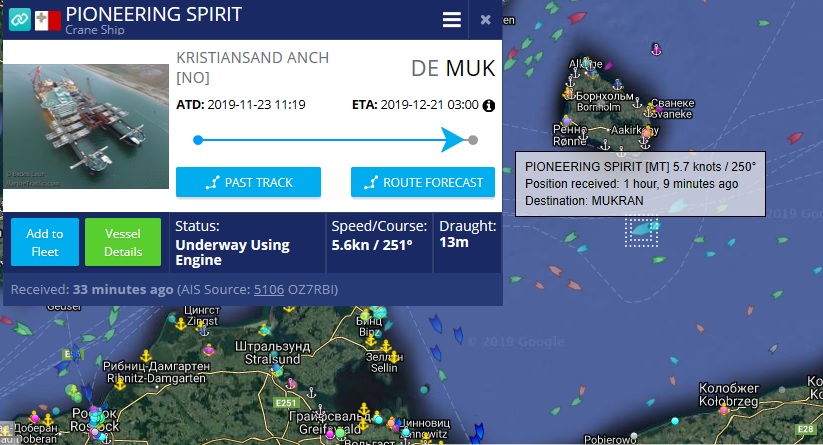Click the Past Track button
823x445 pixels.
[248, 182]
